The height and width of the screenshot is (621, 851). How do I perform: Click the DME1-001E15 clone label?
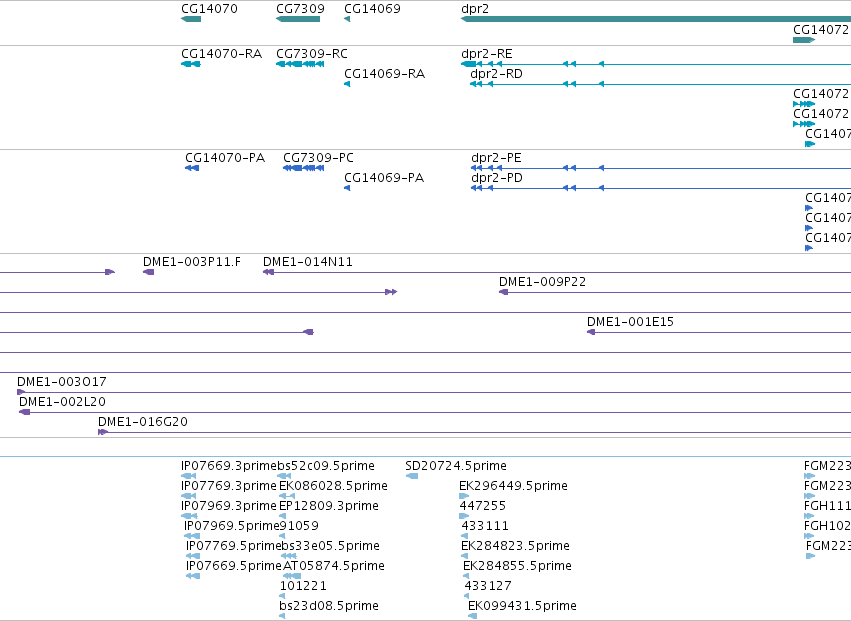click(630, 322)
